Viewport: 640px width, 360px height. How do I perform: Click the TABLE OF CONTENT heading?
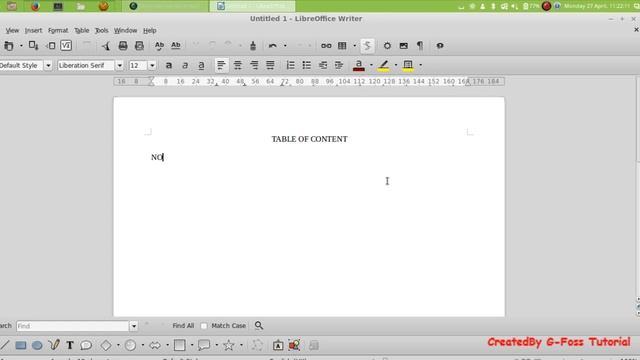pos(309,139)
